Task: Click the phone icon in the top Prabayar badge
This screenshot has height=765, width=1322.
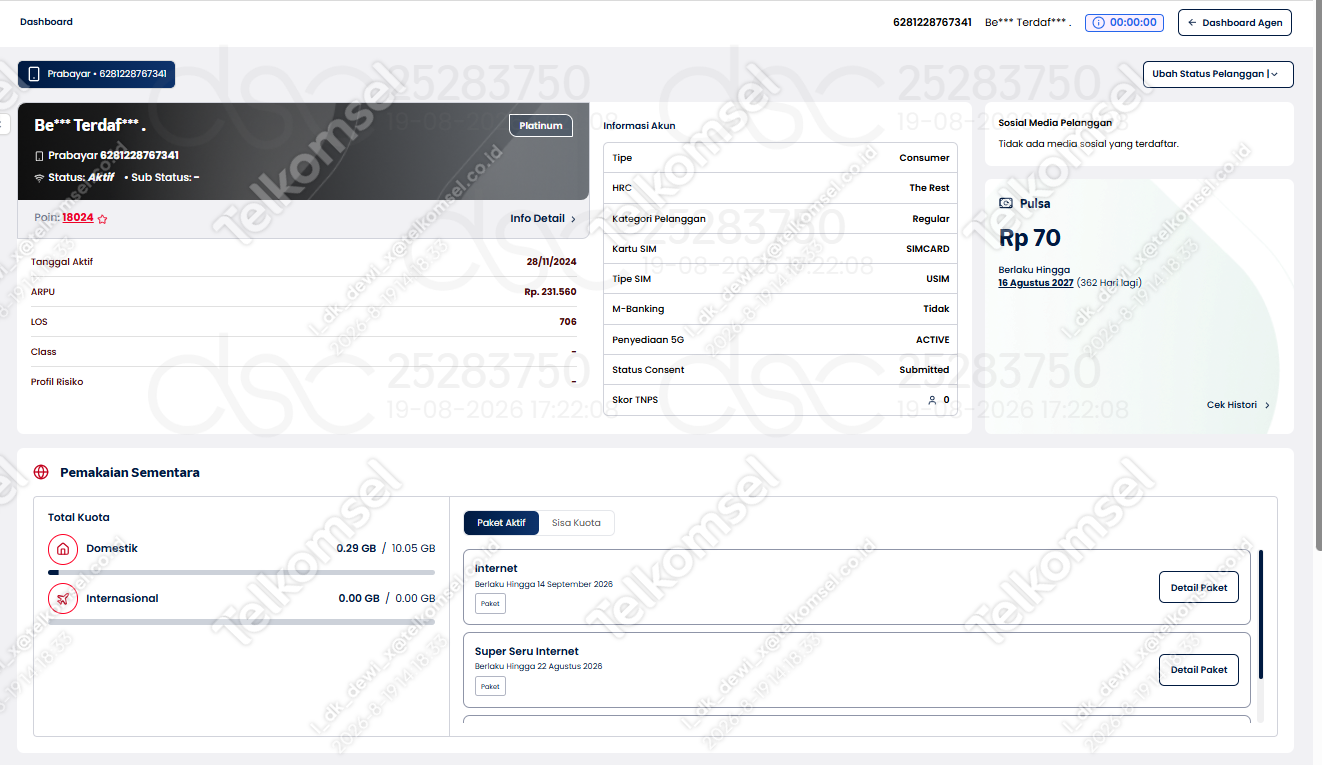Action: pos(34,74)
